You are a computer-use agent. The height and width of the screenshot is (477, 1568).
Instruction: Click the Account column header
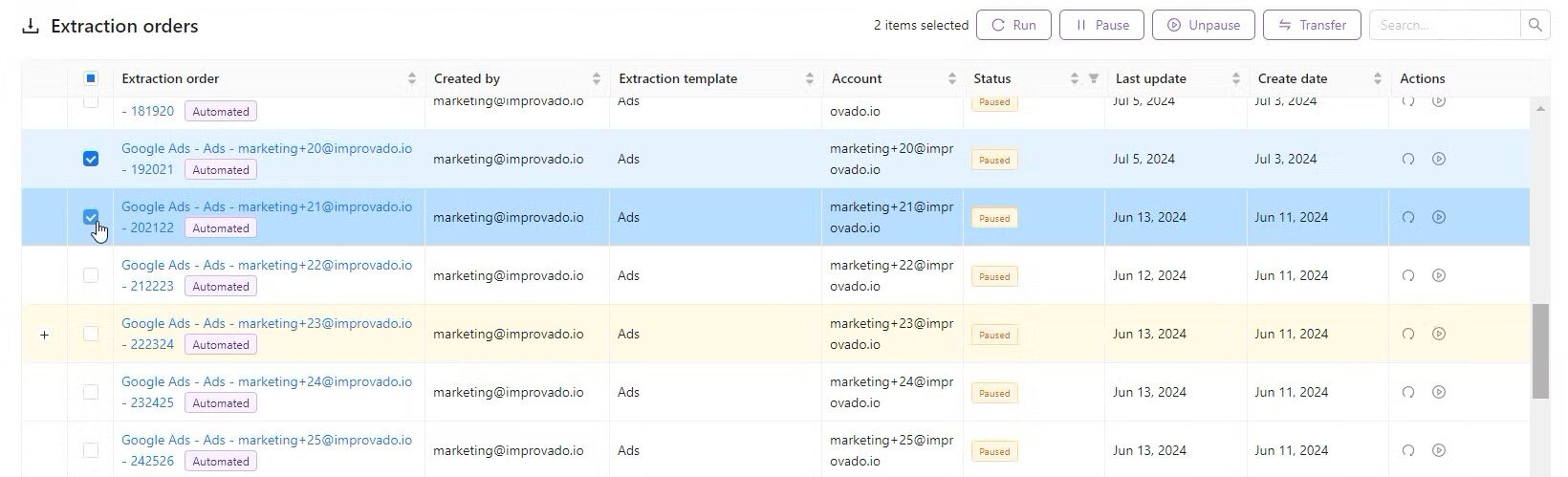[x=857, y=79]
